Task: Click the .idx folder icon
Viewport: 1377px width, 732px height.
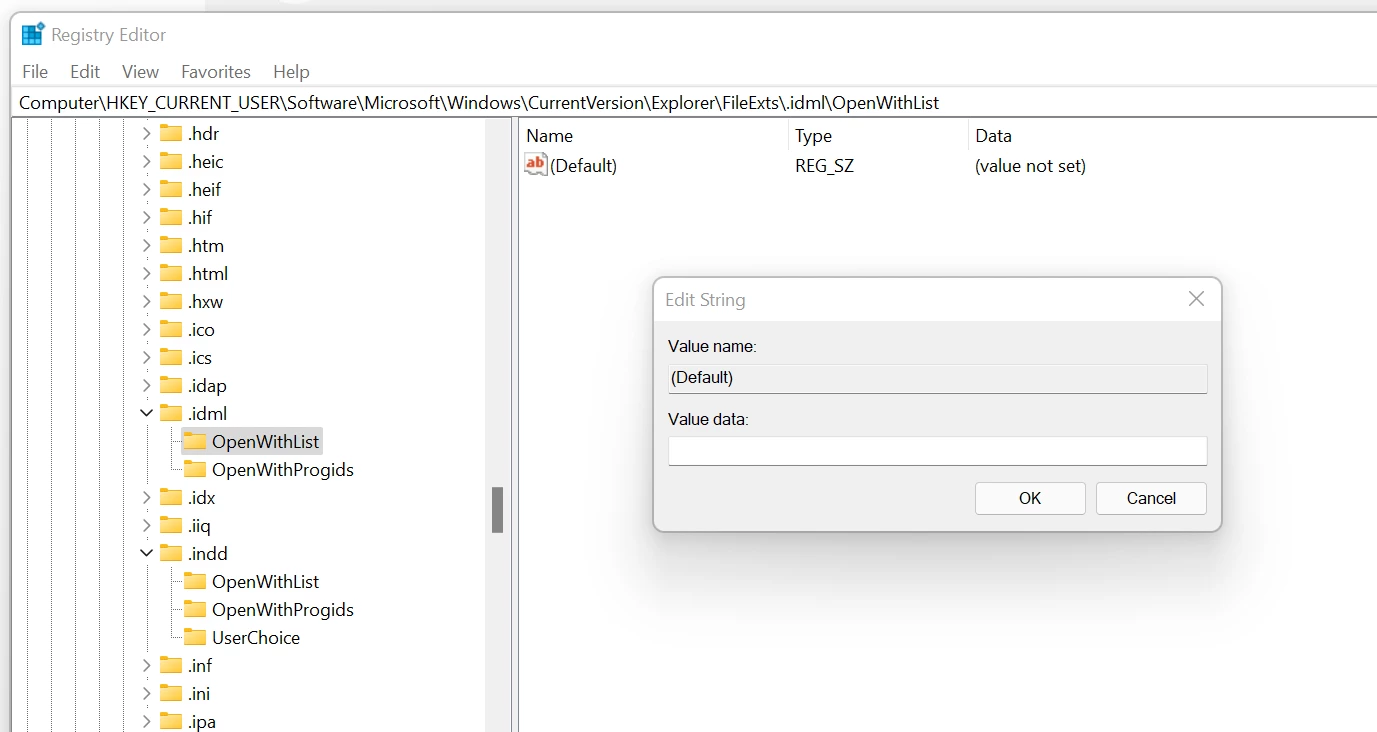Action: pyautogui.click(x=171, y=498)
